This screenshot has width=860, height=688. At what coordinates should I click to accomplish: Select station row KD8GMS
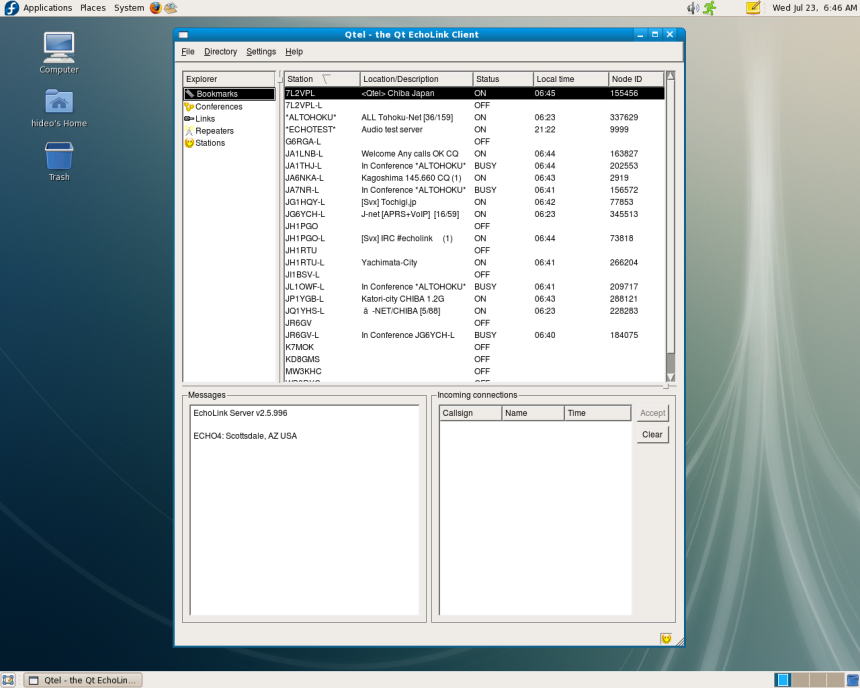click(474, 359)
